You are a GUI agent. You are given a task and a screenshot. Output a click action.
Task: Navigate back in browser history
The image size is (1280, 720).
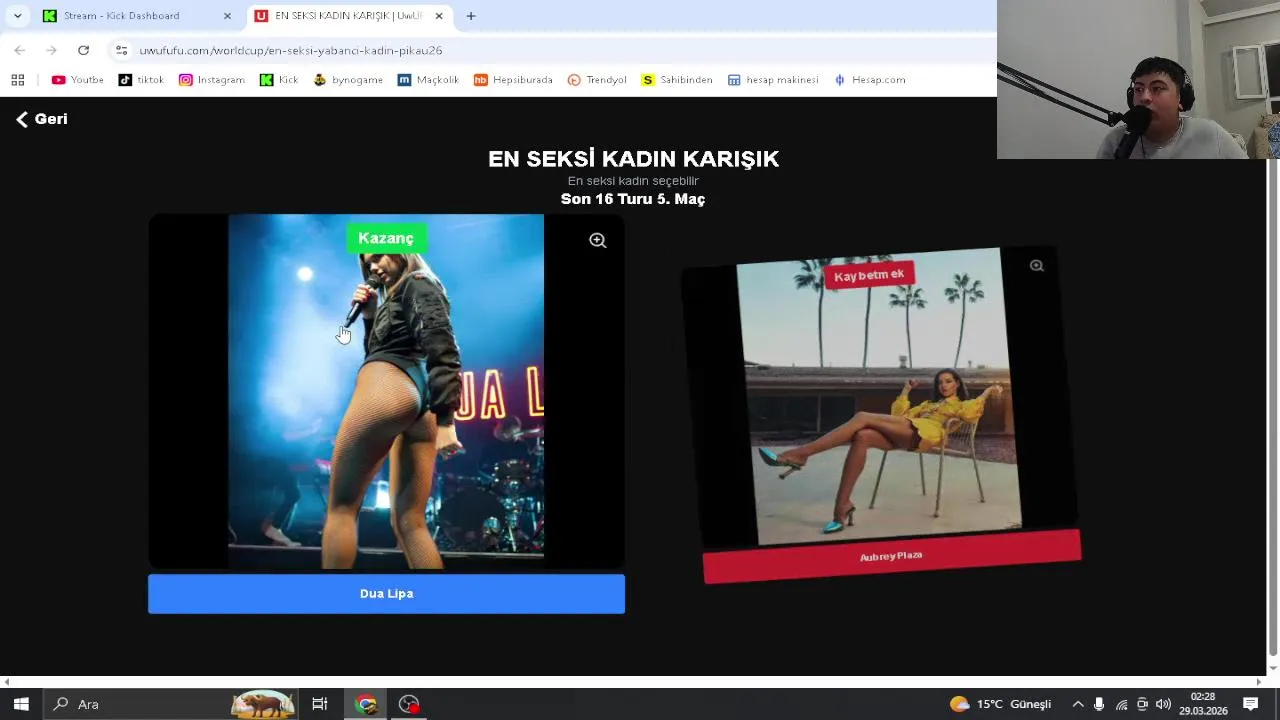tap(20, 50)
